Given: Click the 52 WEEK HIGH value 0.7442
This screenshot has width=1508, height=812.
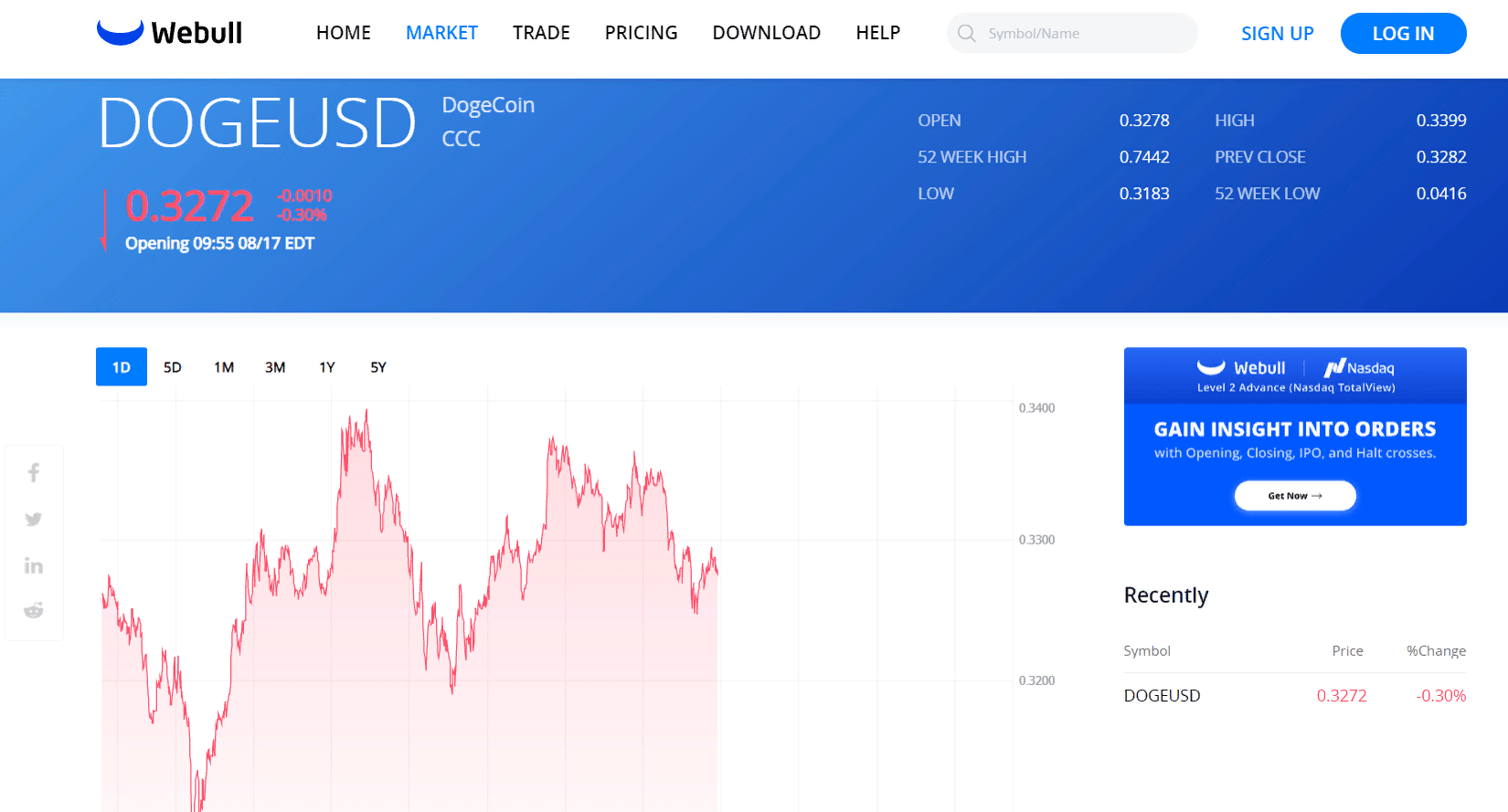Looking at the screenshot, I should 1144,157.
